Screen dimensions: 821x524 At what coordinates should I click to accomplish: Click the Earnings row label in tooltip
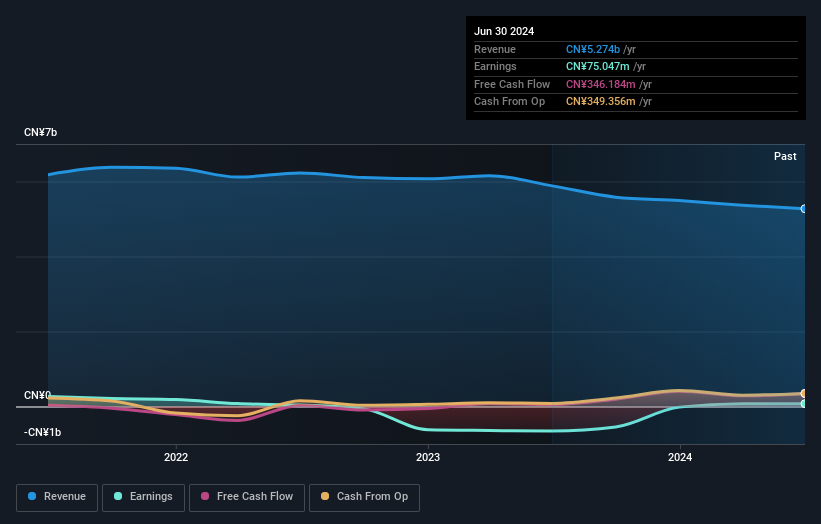[x=495, y=66]
